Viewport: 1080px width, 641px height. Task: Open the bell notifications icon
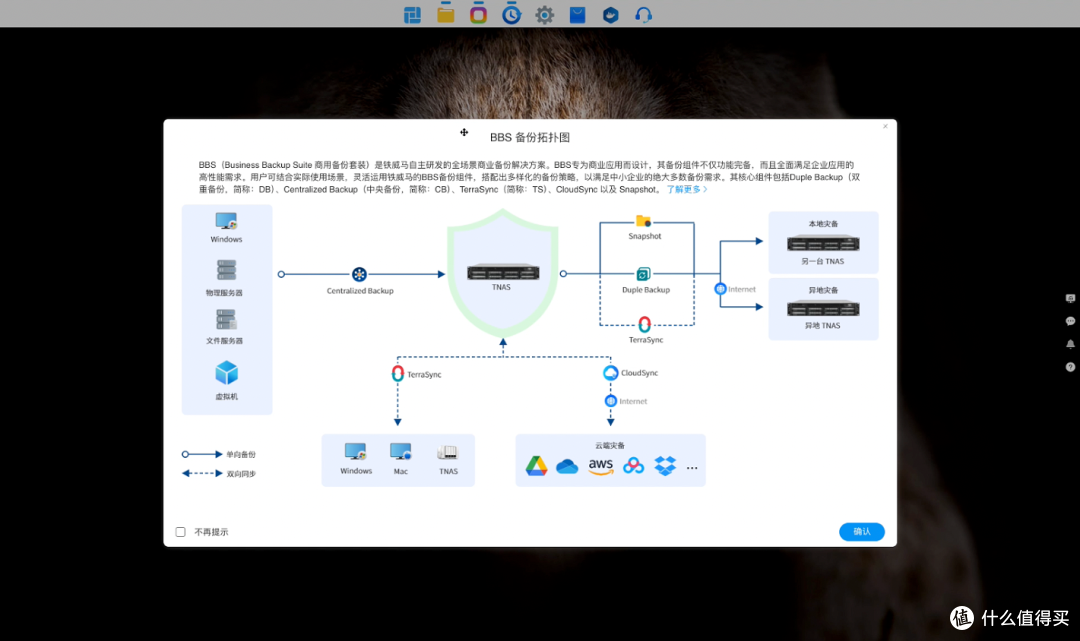click(1070, 344)
